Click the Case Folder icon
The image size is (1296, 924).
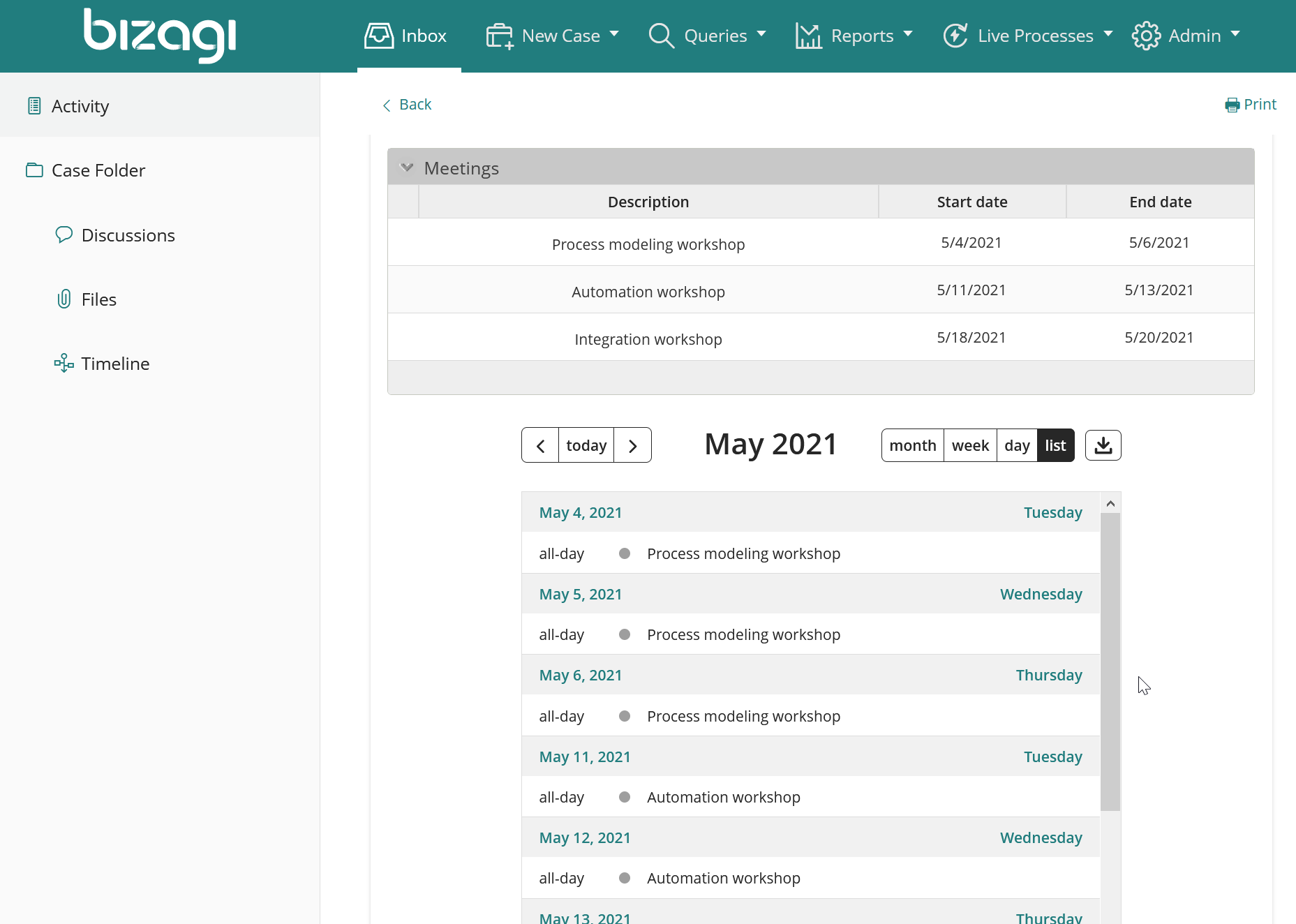coord(34,170)
